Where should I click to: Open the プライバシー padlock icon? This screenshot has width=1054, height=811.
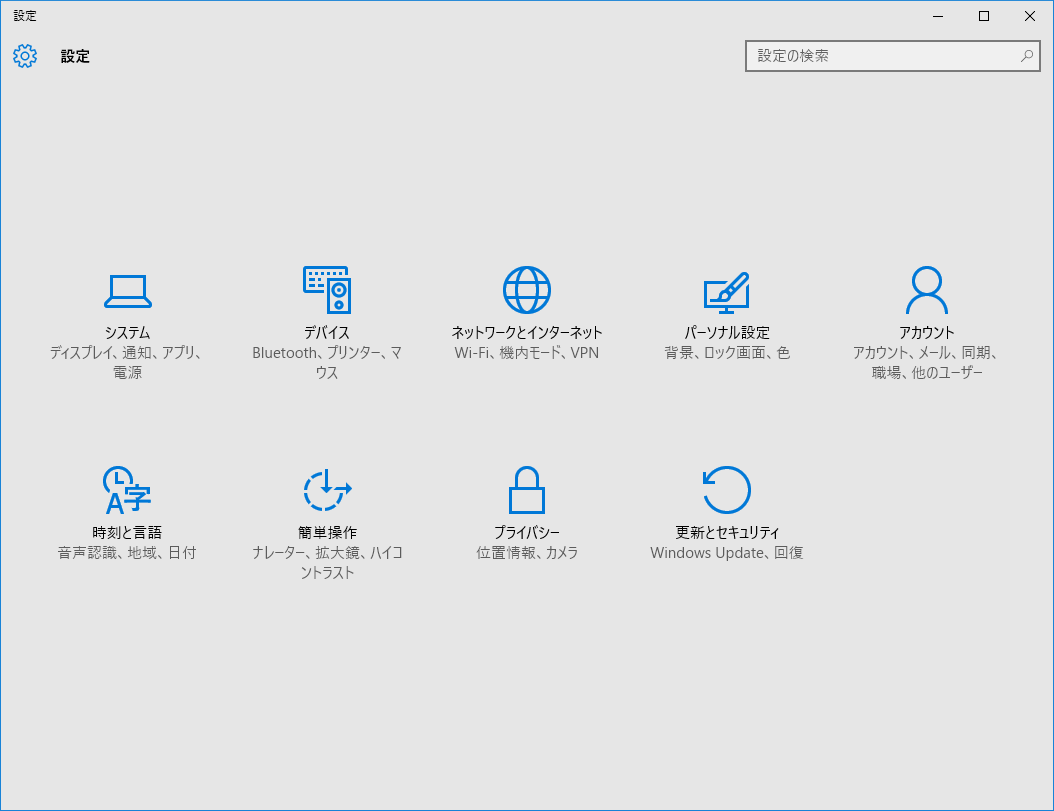click(x=526, y=490)
